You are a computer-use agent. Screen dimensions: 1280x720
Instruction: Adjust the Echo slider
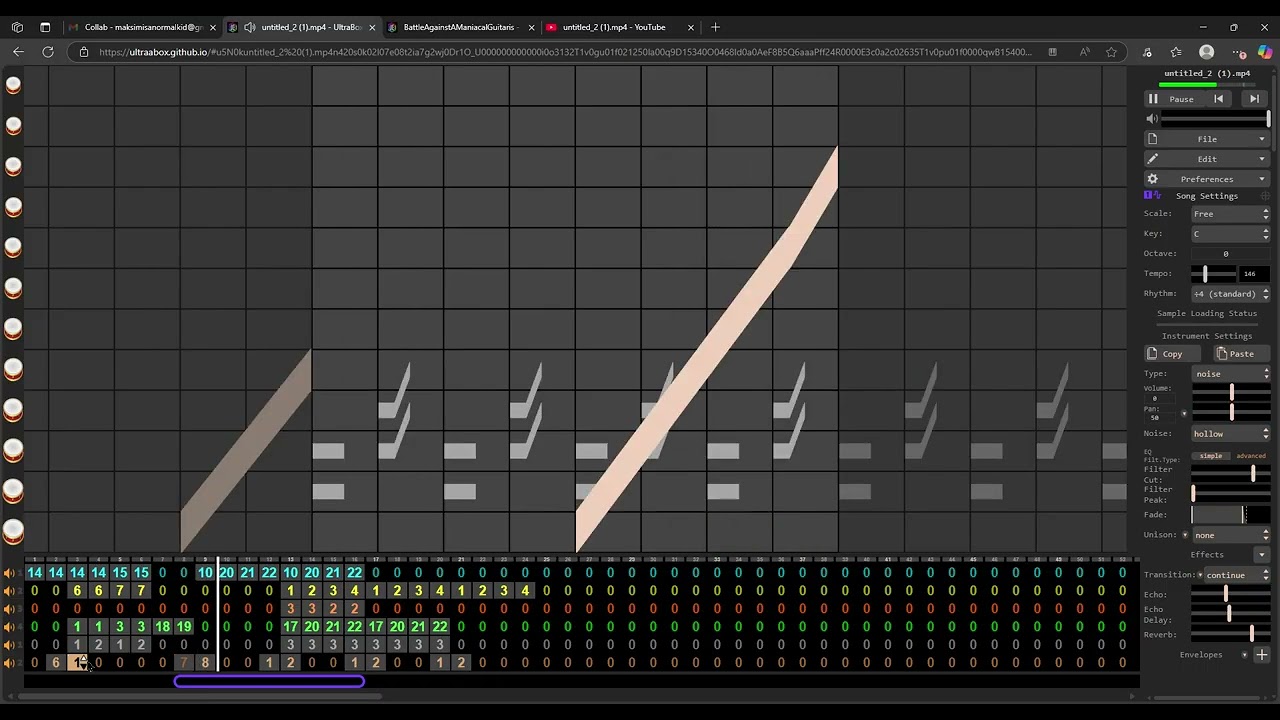coord(1231,595)
